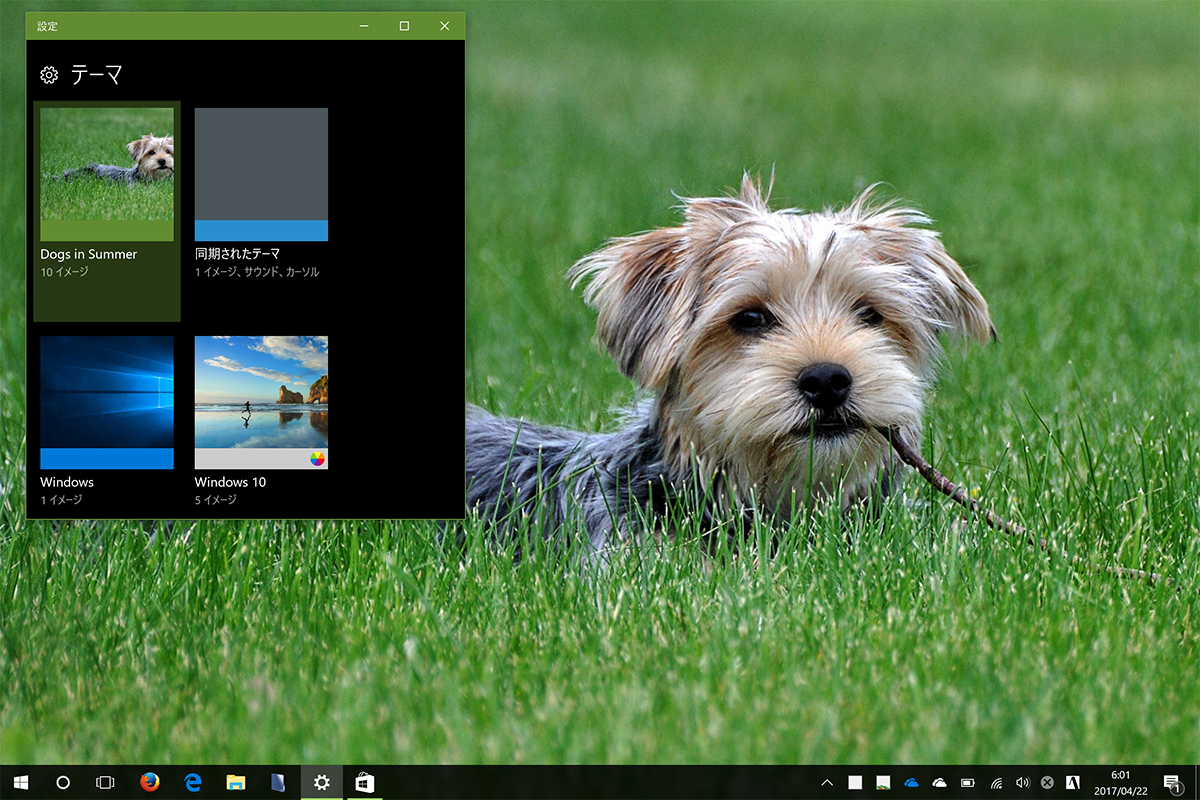Launch Firefox from the taskbar
The height and width of the screenshot is (800, 1200).
(150, 782)
